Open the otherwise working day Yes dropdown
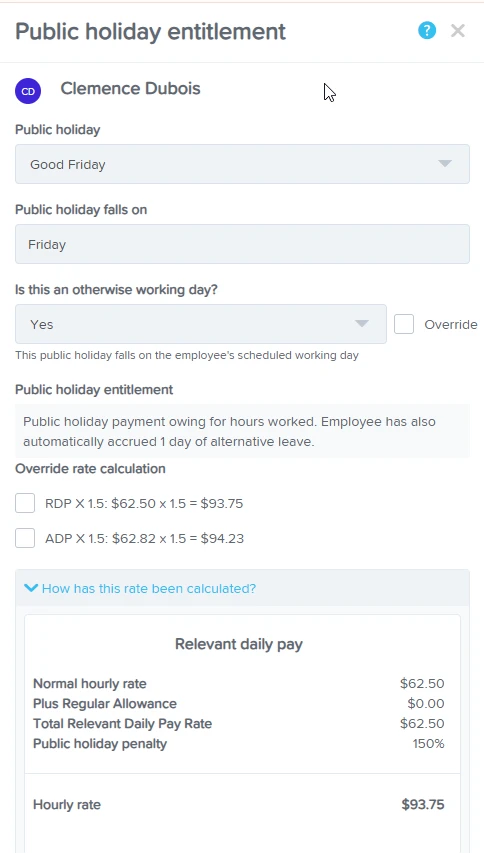Image resolution: width=484 pixels, height=853 pixels. point(201,324)
